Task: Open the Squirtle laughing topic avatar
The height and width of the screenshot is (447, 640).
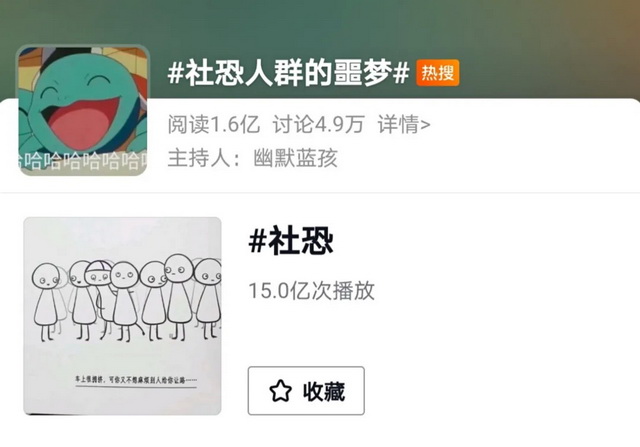Action: pyautogui.click(x=83, y=110)
